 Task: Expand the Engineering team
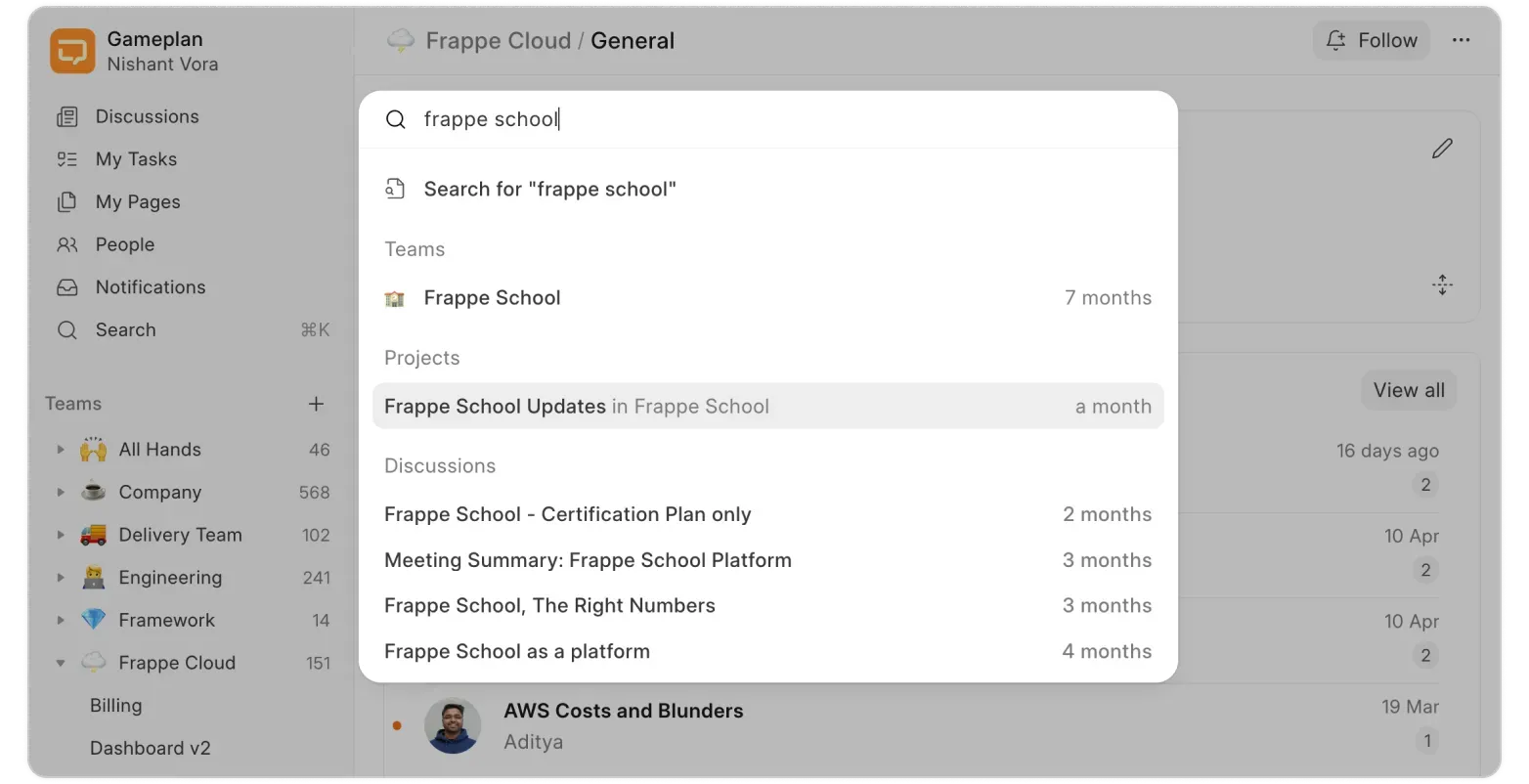point(59,577)
